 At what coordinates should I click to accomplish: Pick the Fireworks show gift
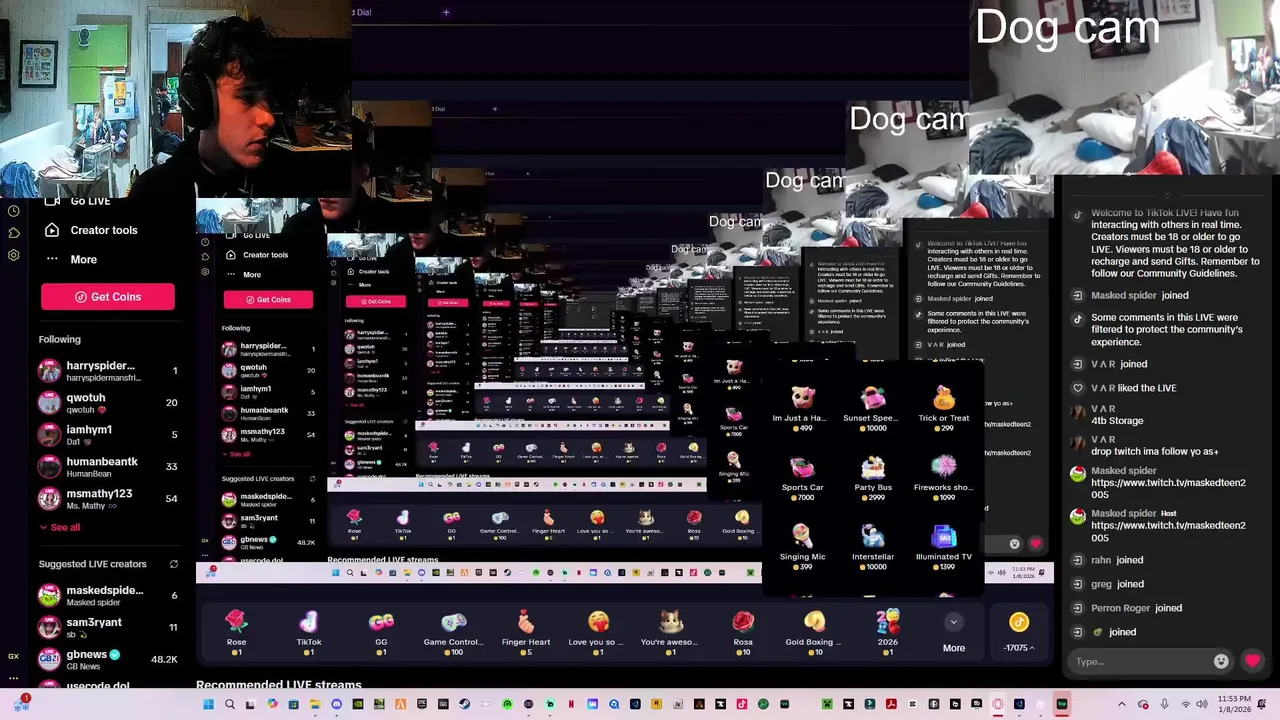click(x=944, y=477)
